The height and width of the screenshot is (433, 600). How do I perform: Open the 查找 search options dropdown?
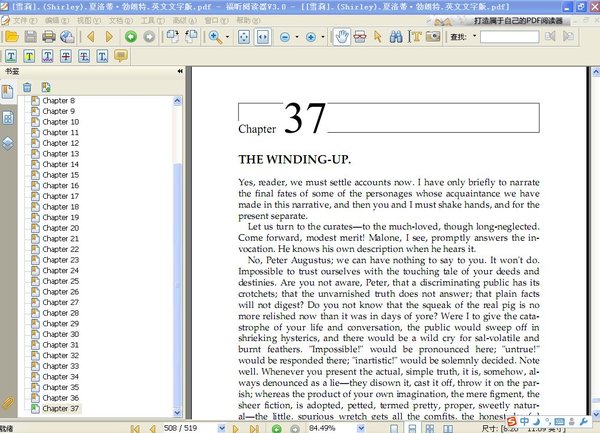pos(474,36)
